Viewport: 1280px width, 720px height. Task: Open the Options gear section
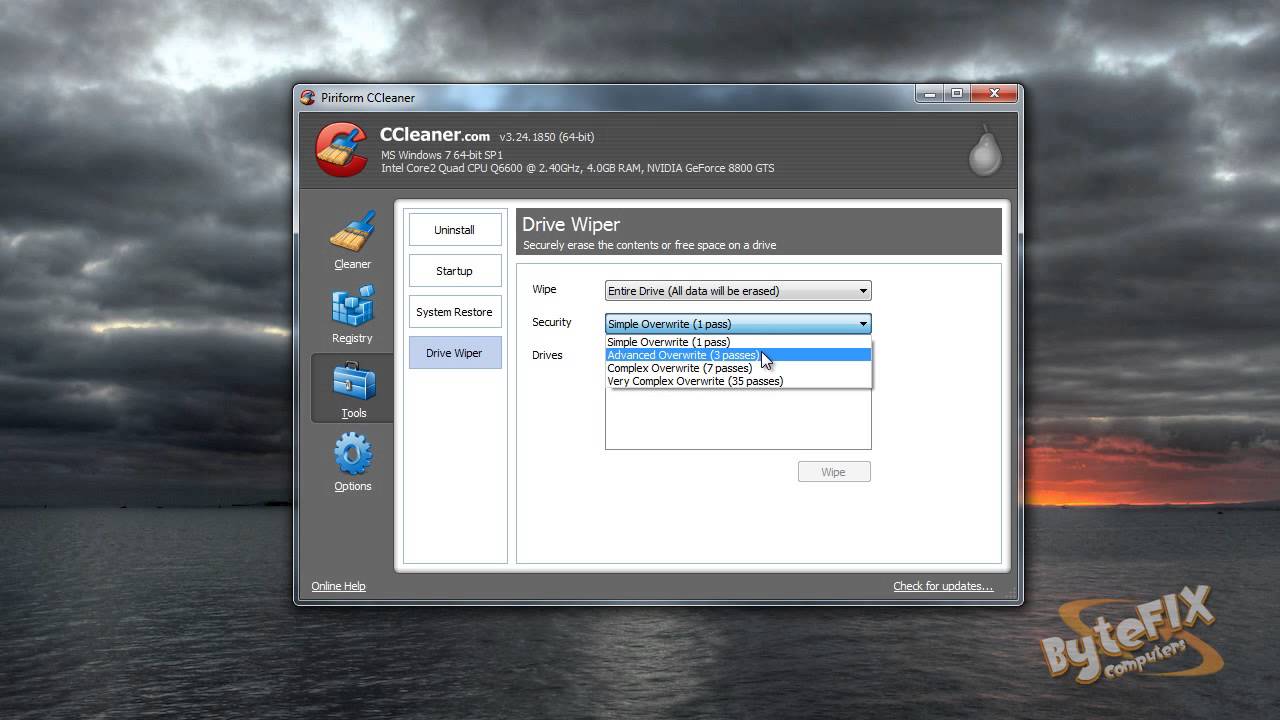(x=352, y=462)
